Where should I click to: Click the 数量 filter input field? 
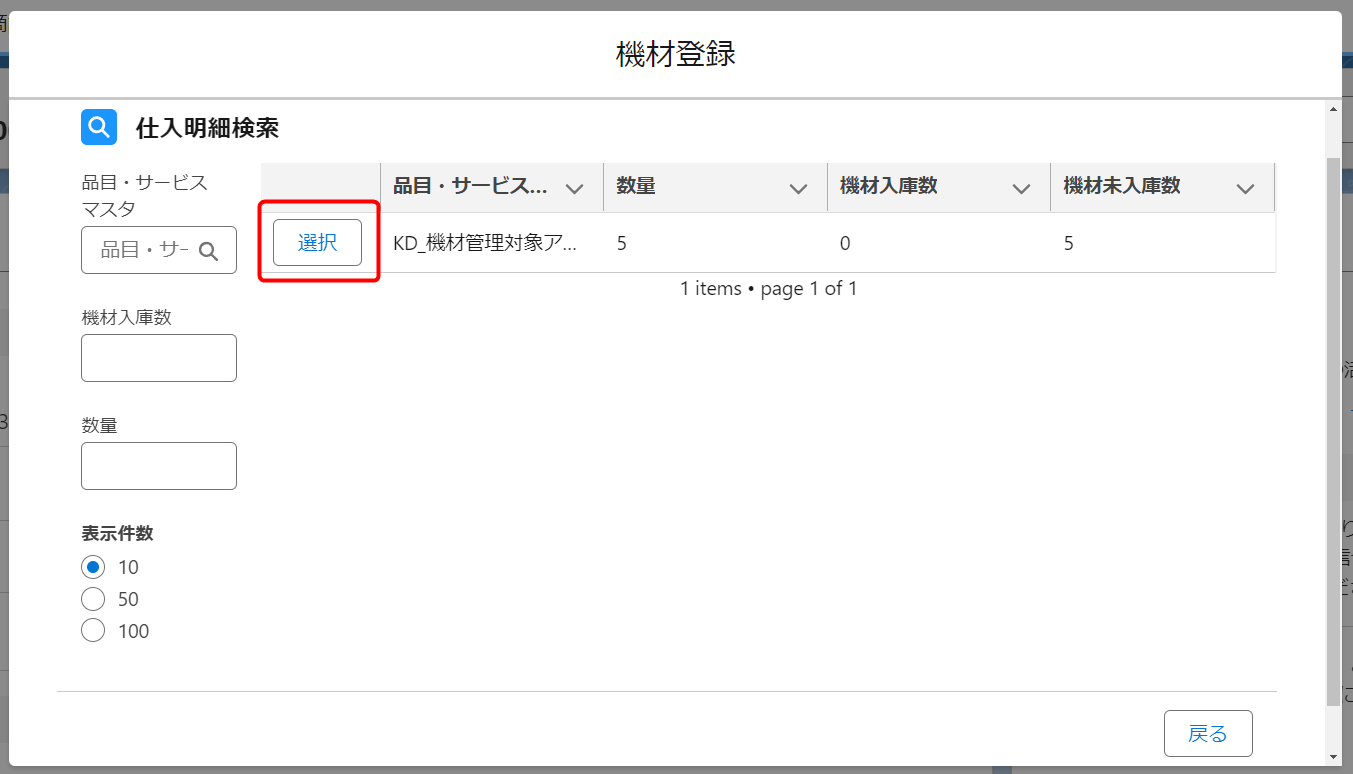158,466
